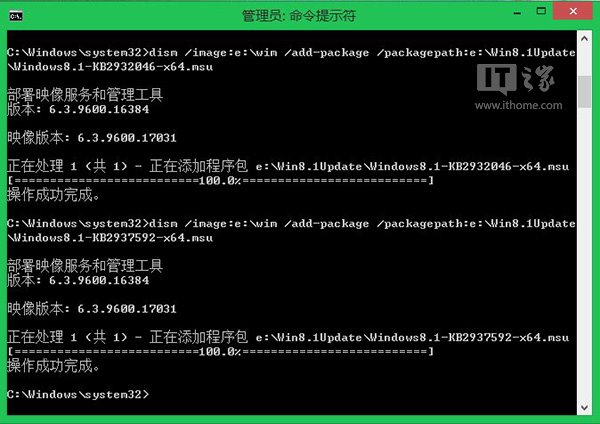Viewport: 600px width, 424px height.
Task: Open the Command Prompt system menu icon
Action: [x=16, y=16]
